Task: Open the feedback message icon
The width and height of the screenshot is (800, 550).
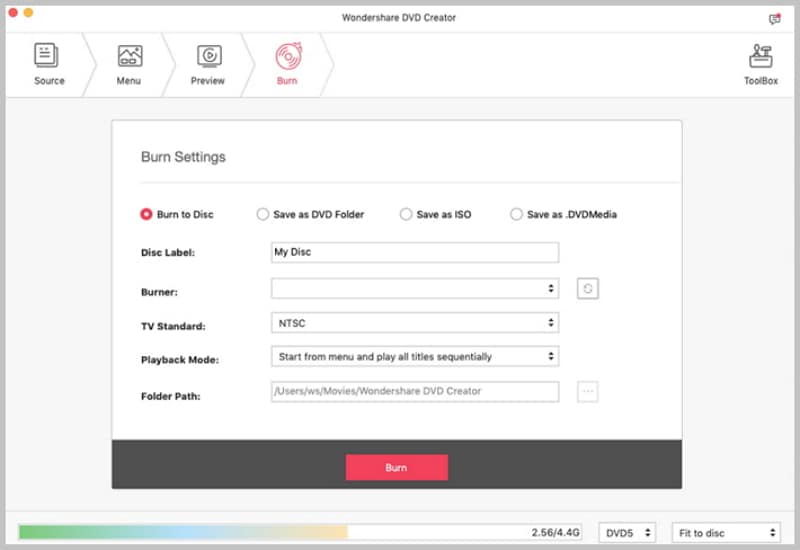Action: 774,19
